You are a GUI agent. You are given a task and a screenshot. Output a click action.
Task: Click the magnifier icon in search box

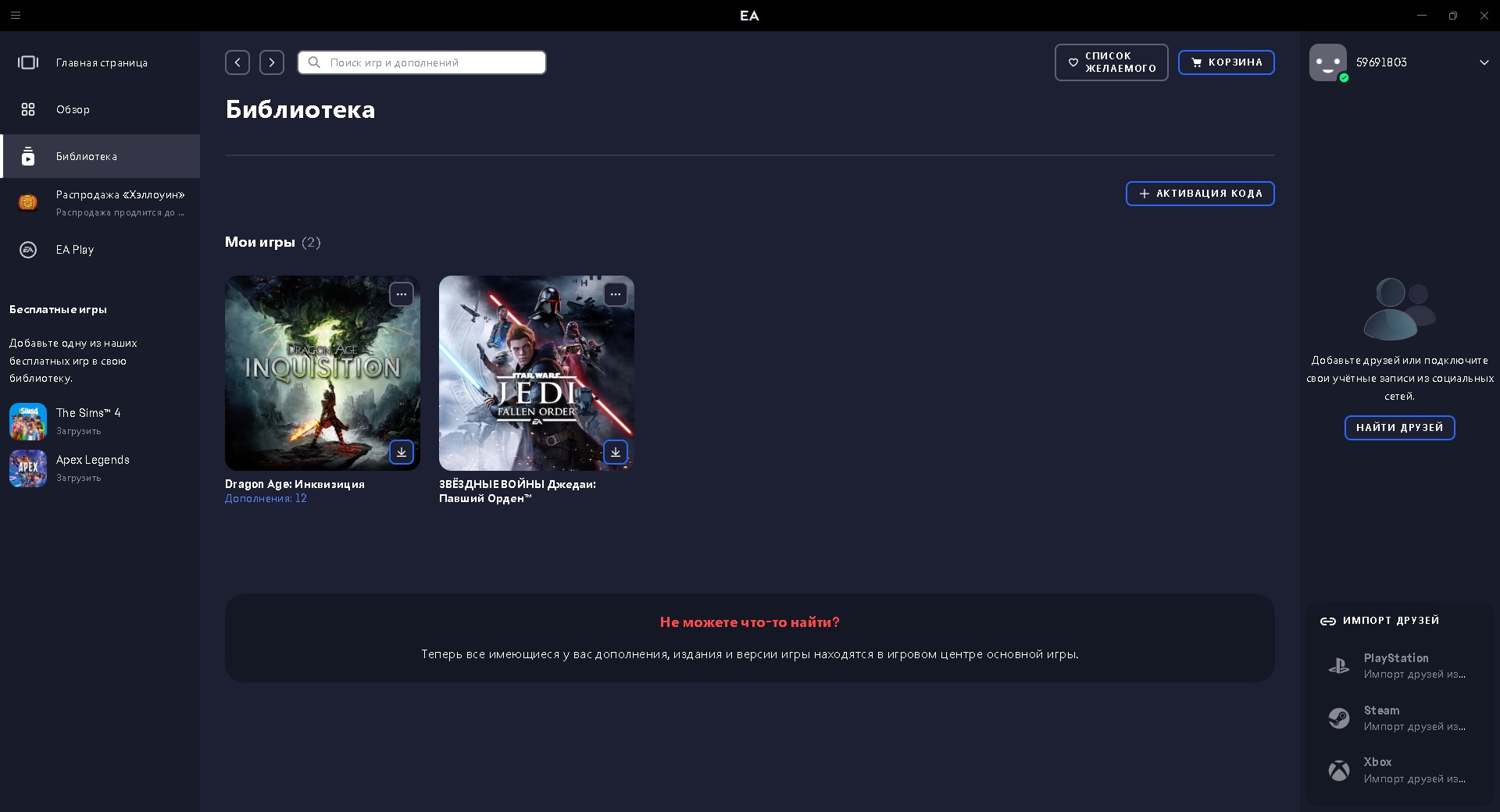coord(314,62)
